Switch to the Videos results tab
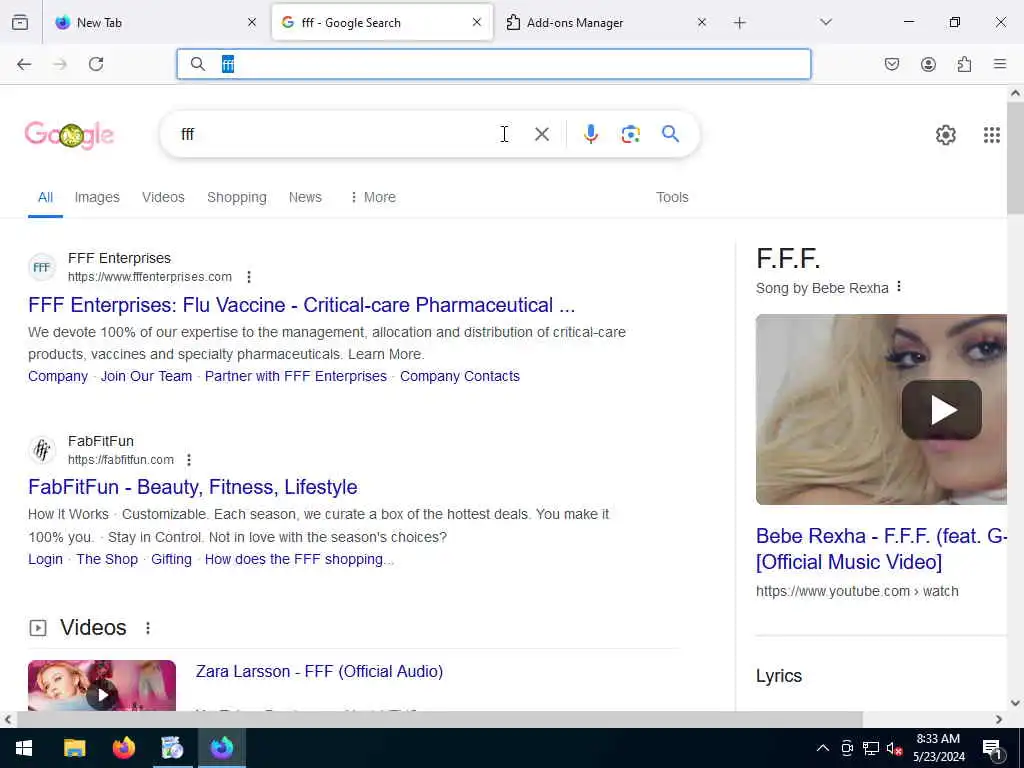 pyautogui.click(x=163, y=197)
